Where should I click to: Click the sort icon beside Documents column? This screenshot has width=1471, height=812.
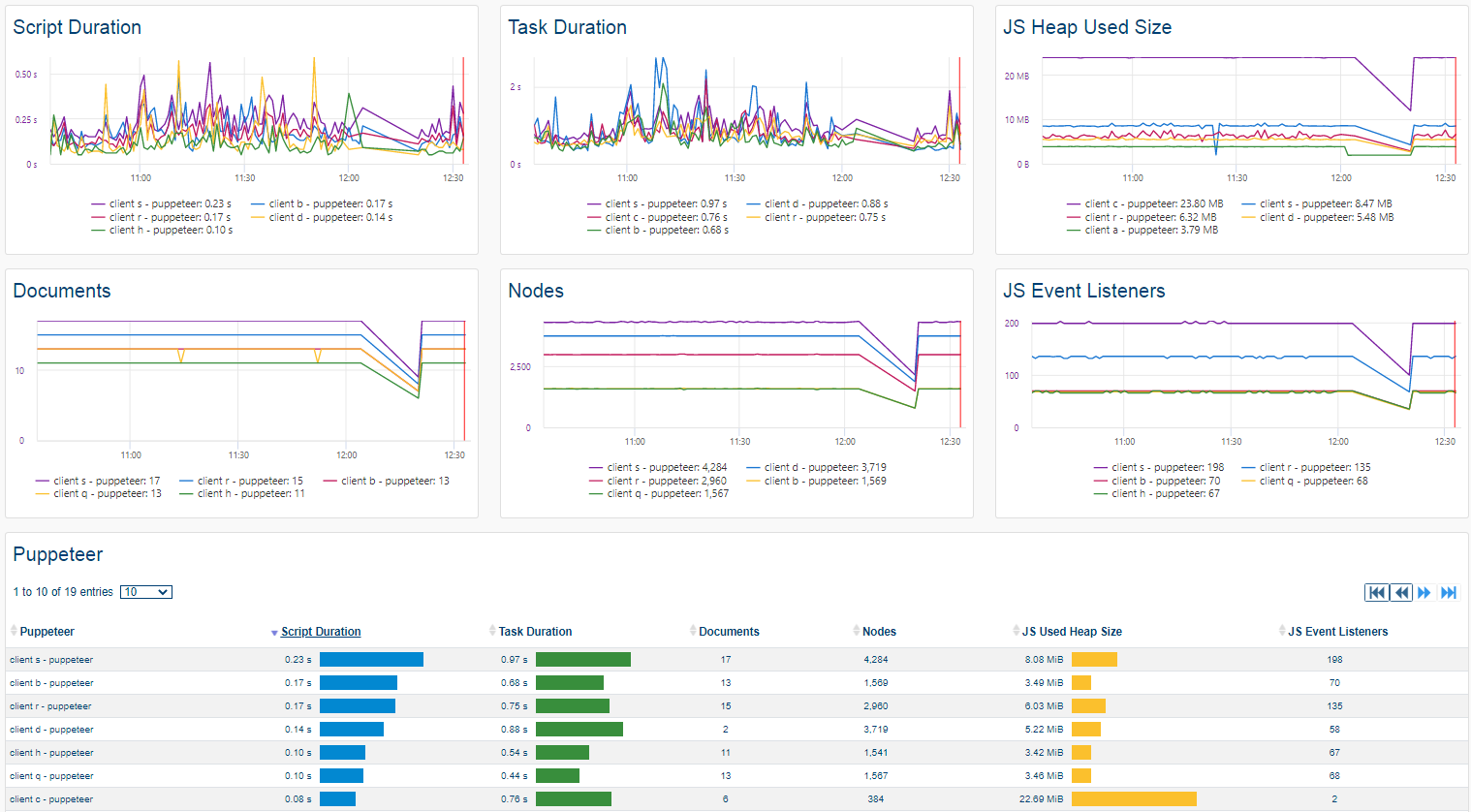pyautogui.click(x=693, y=631)
